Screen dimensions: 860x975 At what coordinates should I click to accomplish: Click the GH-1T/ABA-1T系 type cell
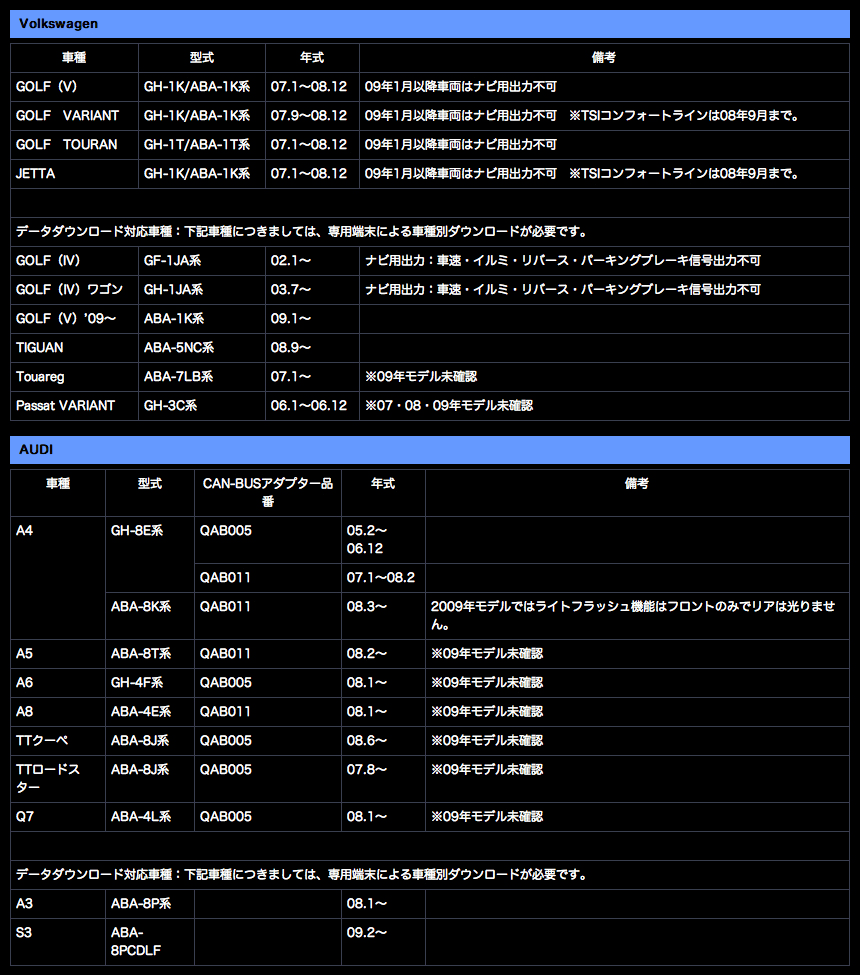click(202, 145)
